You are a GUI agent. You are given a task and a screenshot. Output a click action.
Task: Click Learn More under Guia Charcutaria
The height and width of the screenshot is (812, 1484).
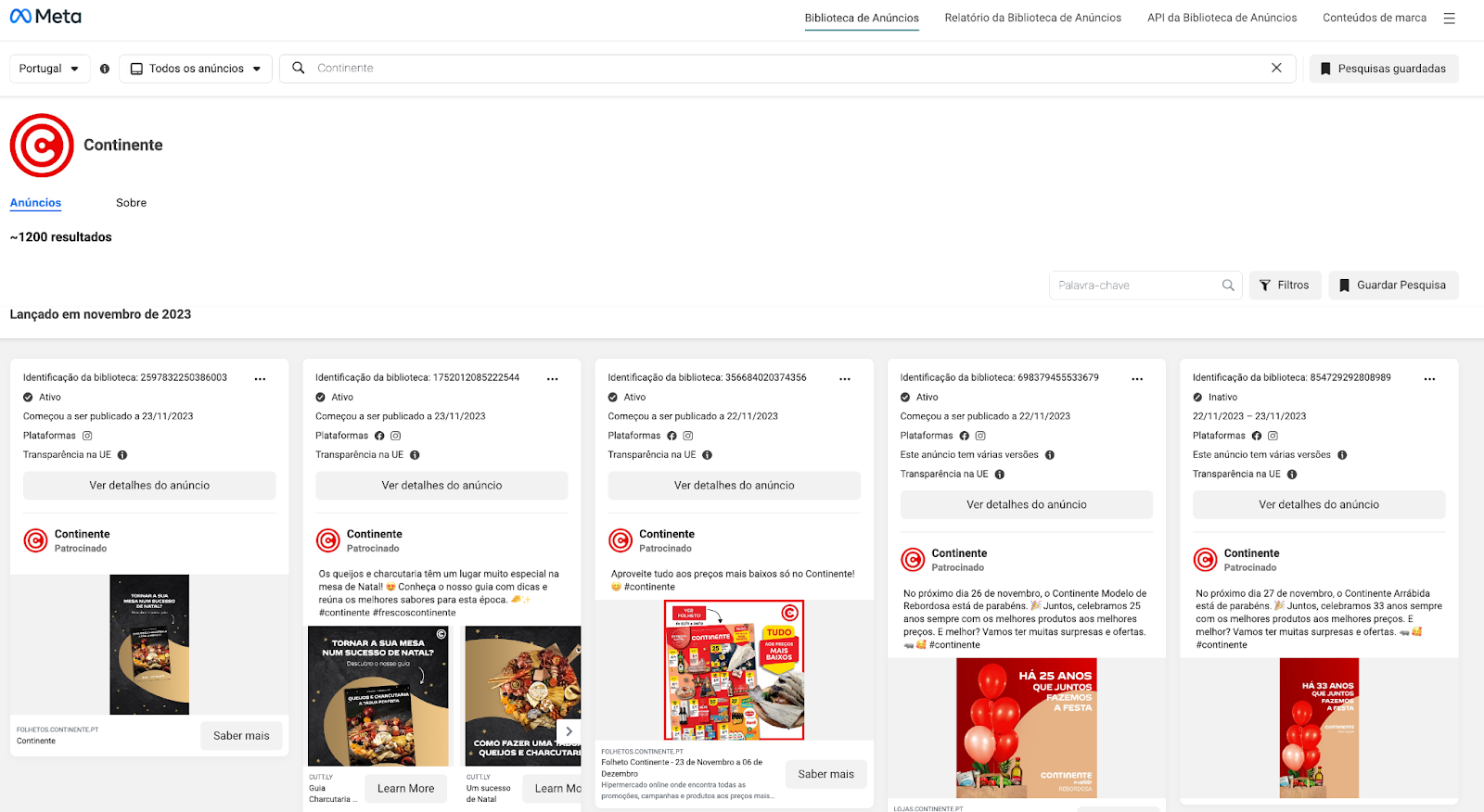(405, 789)
